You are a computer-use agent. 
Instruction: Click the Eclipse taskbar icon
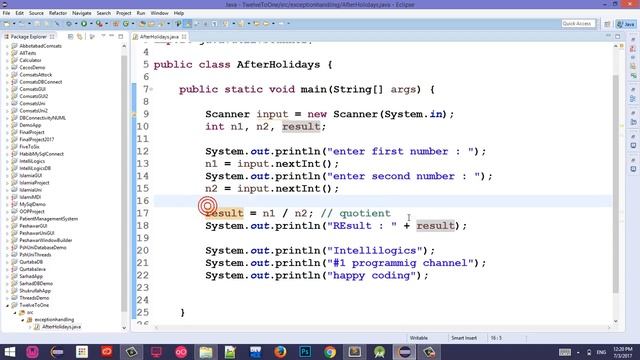(x=404, y=352)
